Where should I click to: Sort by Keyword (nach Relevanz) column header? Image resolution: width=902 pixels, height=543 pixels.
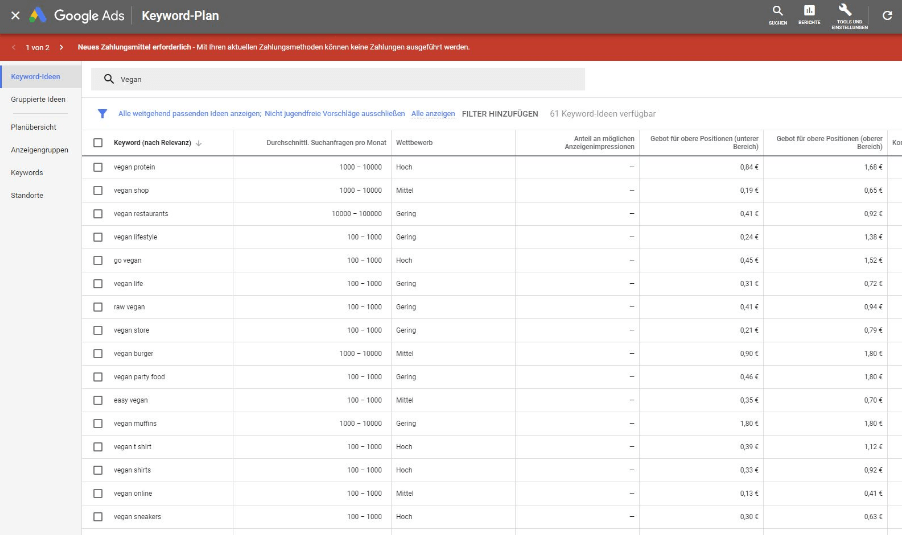(152, 143)
